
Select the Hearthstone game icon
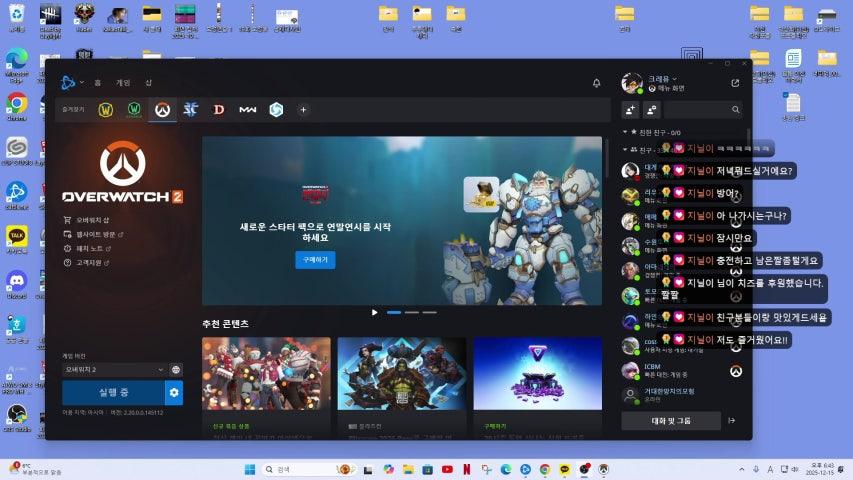[275, 110]
